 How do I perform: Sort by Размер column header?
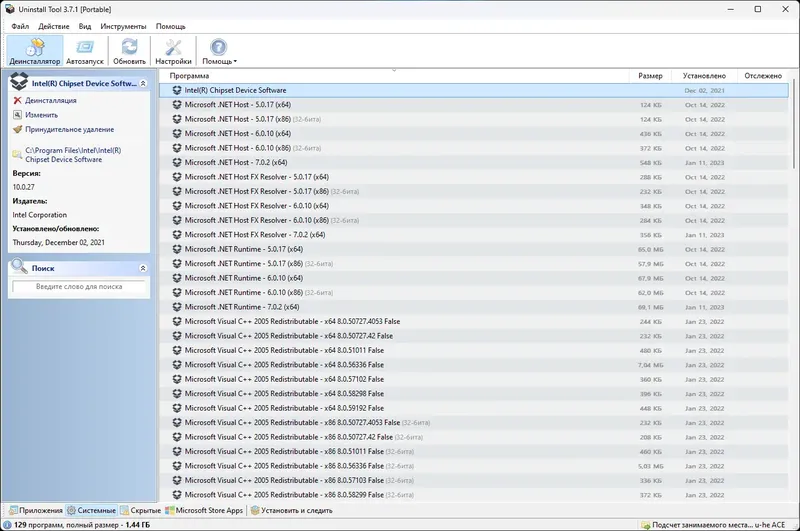[x=650, y=75]
